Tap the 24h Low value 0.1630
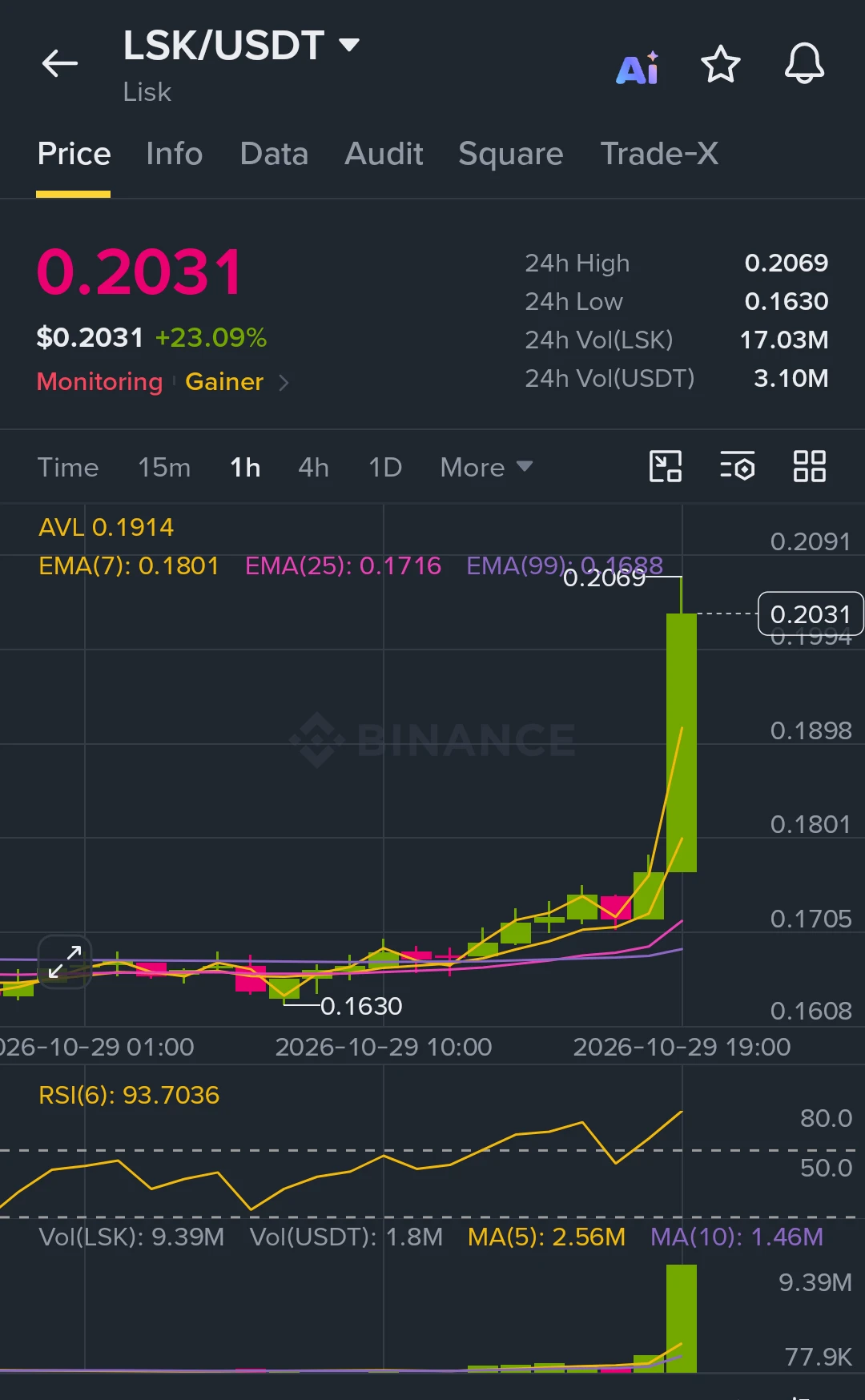This screenshot has width=865, height=1400. pos(787,301)
